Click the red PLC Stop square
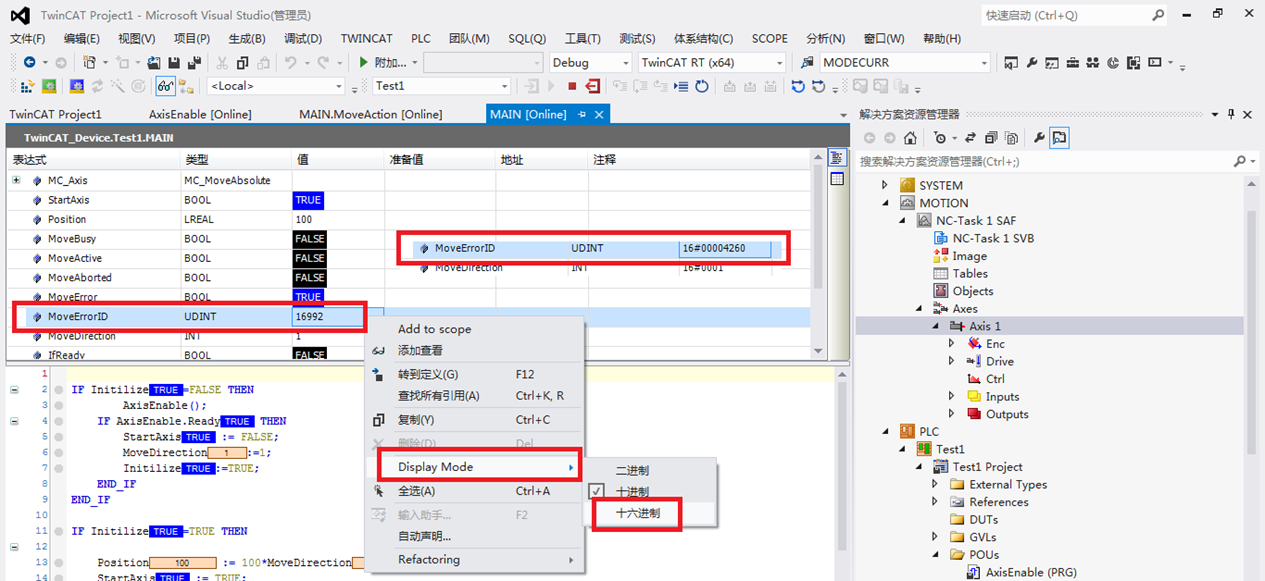The height and width of the screenshot is (581, 1265). (x=572, y=86)
